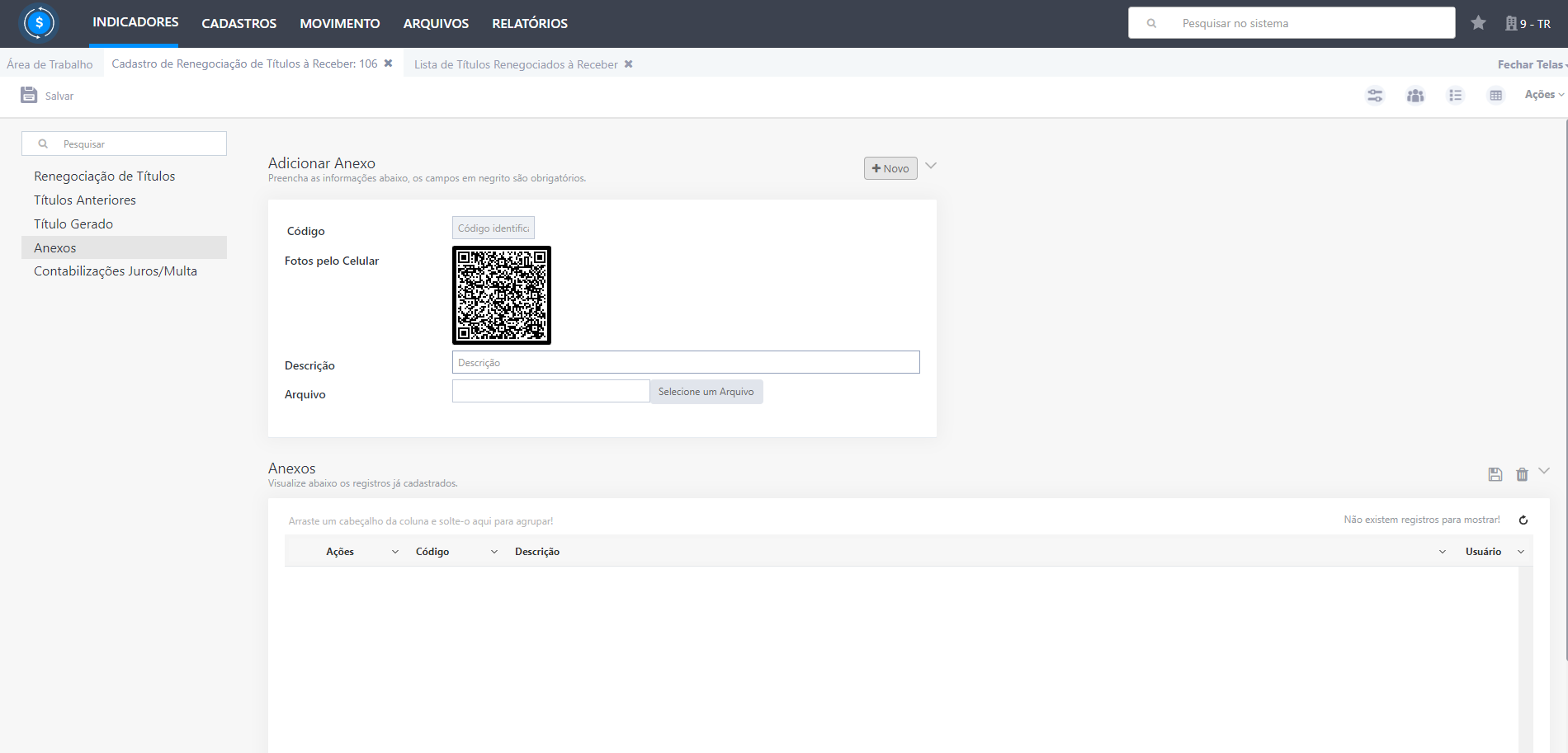Image resolution: width=1568 pixels, height=753 pixels.
Task: Click the building icon beside 9 - TR
Action: 1510,23
